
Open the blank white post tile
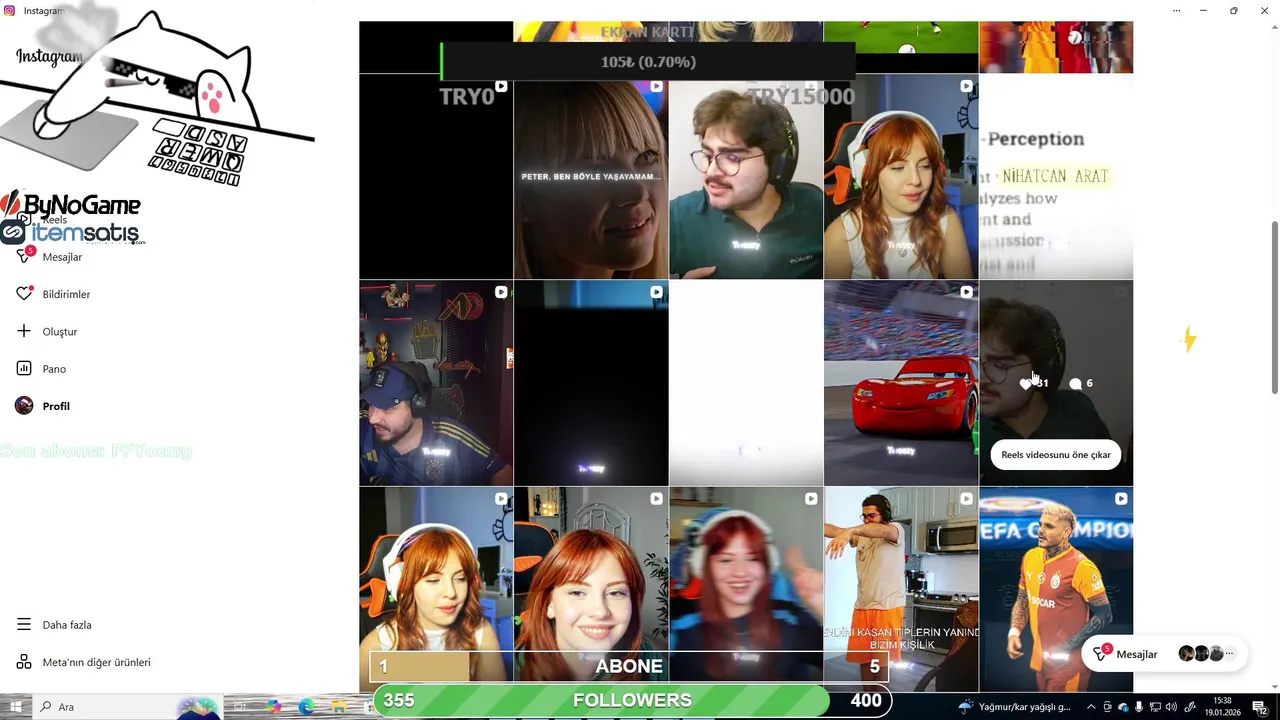(x=746, y=383)
